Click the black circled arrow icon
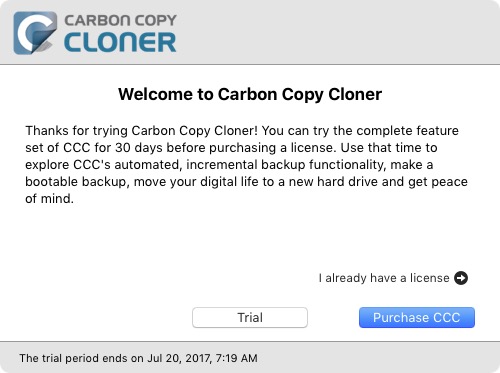Screen dimensions: 500x373 click(461, 278)
